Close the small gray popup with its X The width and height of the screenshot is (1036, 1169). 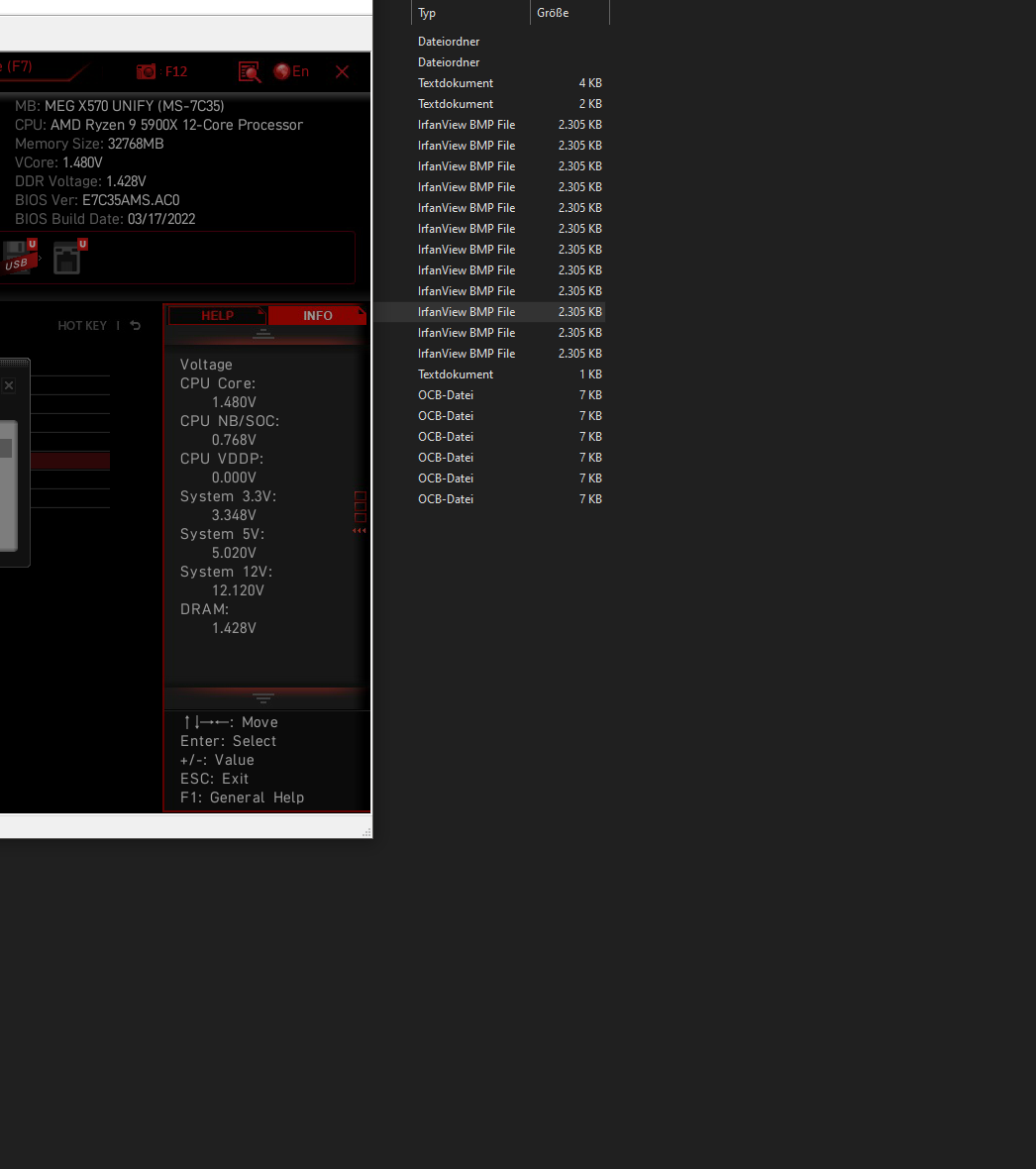tap(9, 385)
